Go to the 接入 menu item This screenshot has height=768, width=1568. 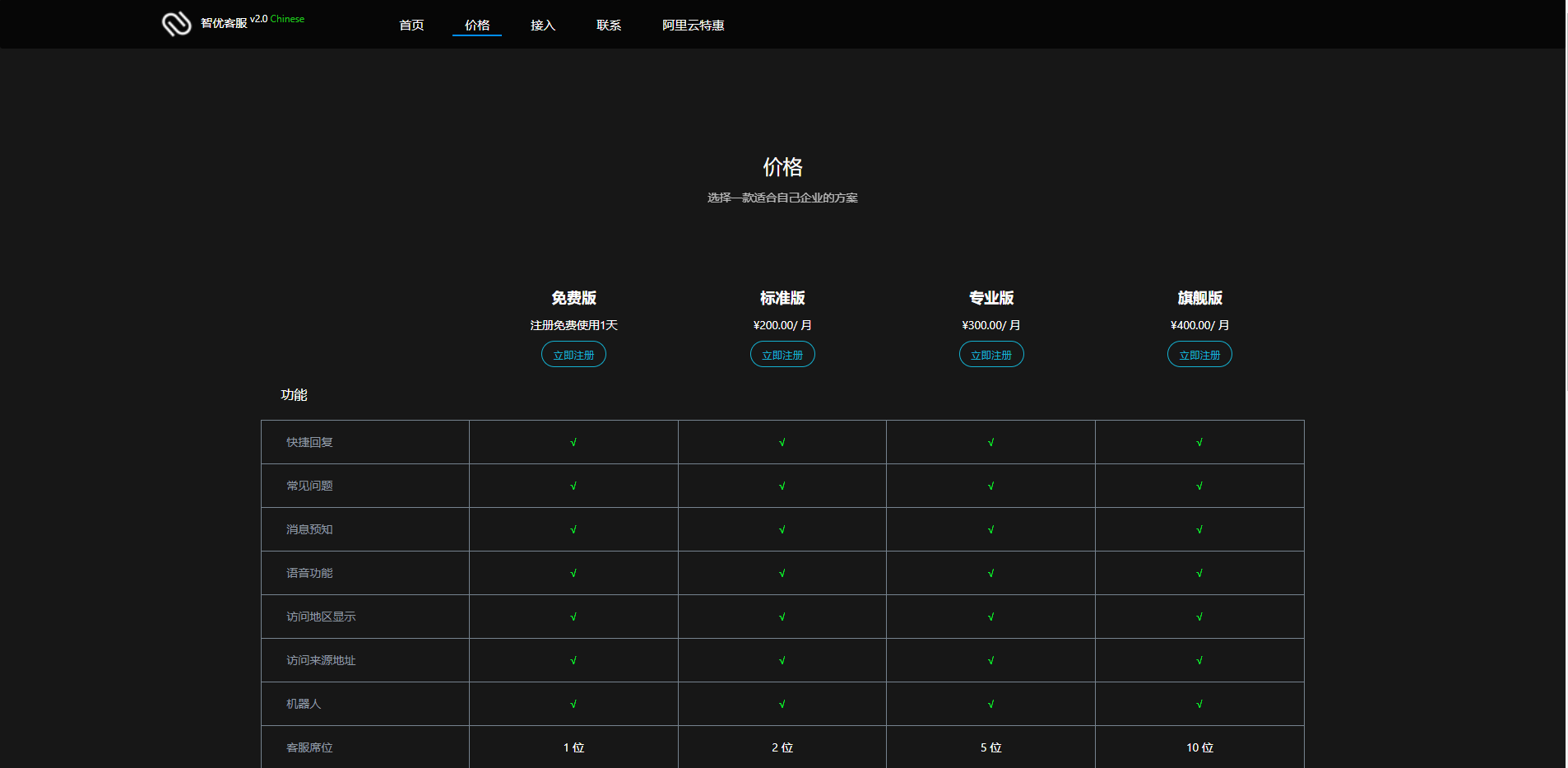(543, 26)
